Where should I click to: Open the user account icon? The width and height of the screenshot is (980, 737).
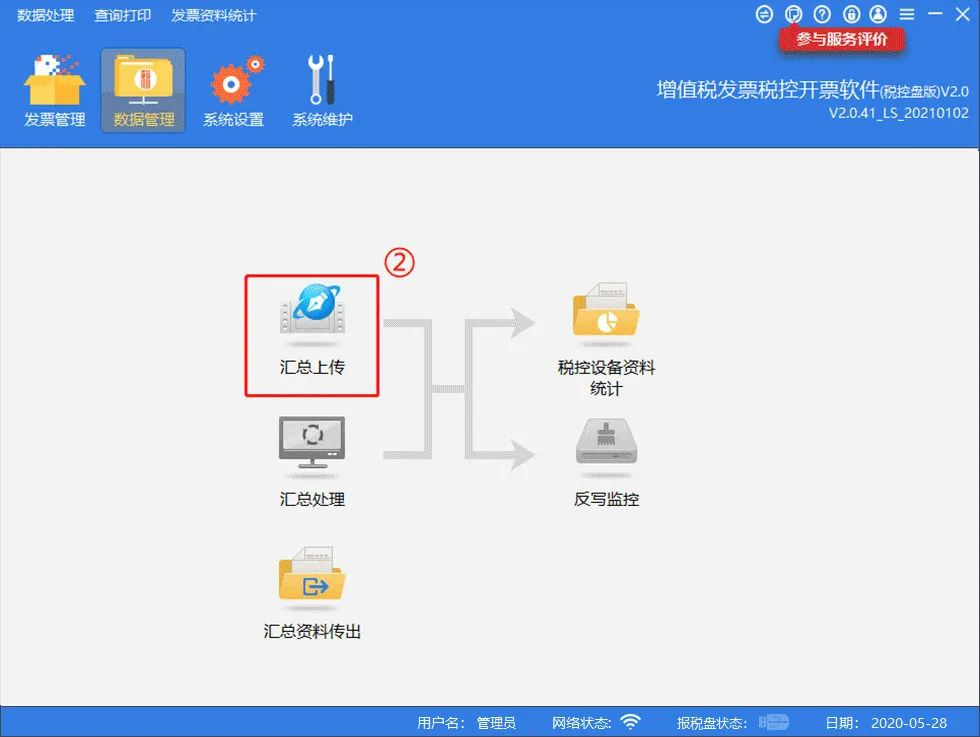pos(878,14)
